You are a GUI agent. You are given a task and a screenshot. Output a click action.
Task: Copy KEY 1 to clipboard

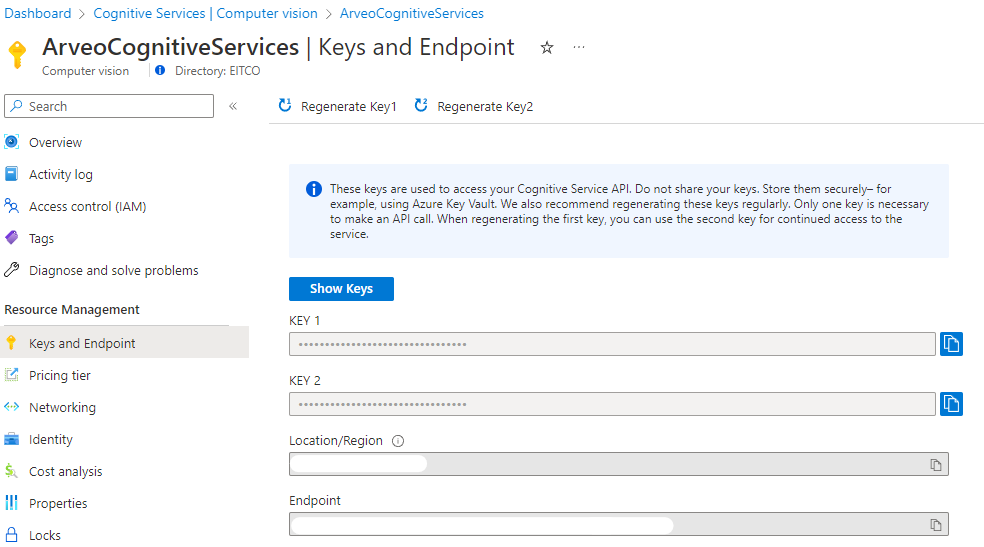point(951,344)
